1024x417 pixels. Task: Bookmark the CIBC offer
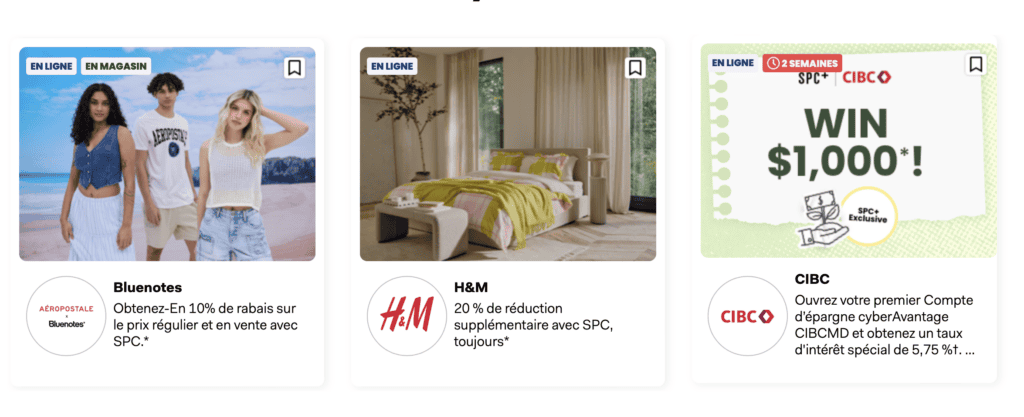pos(976,64)
